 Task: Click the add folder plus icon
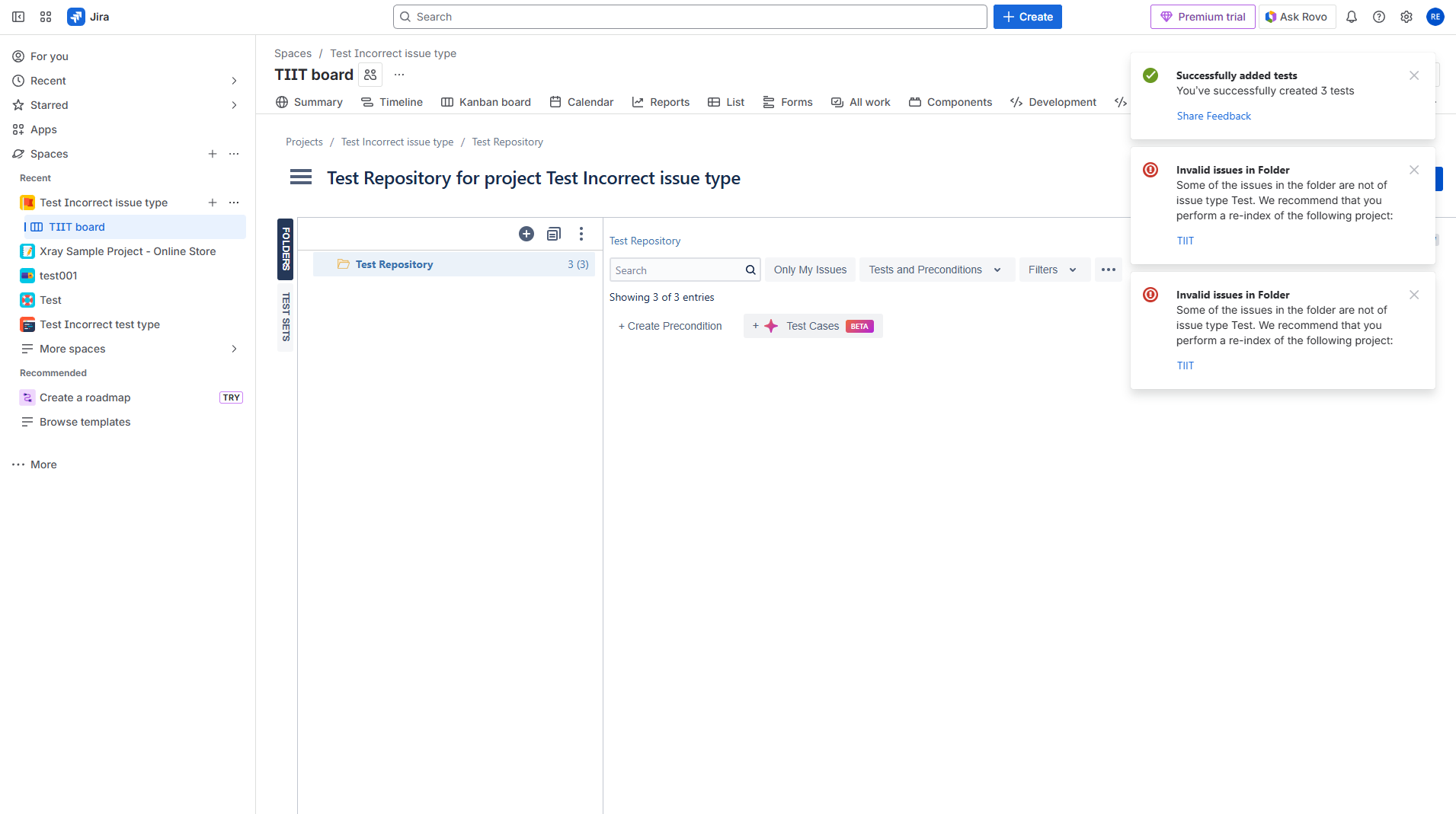tap(526, 234)
